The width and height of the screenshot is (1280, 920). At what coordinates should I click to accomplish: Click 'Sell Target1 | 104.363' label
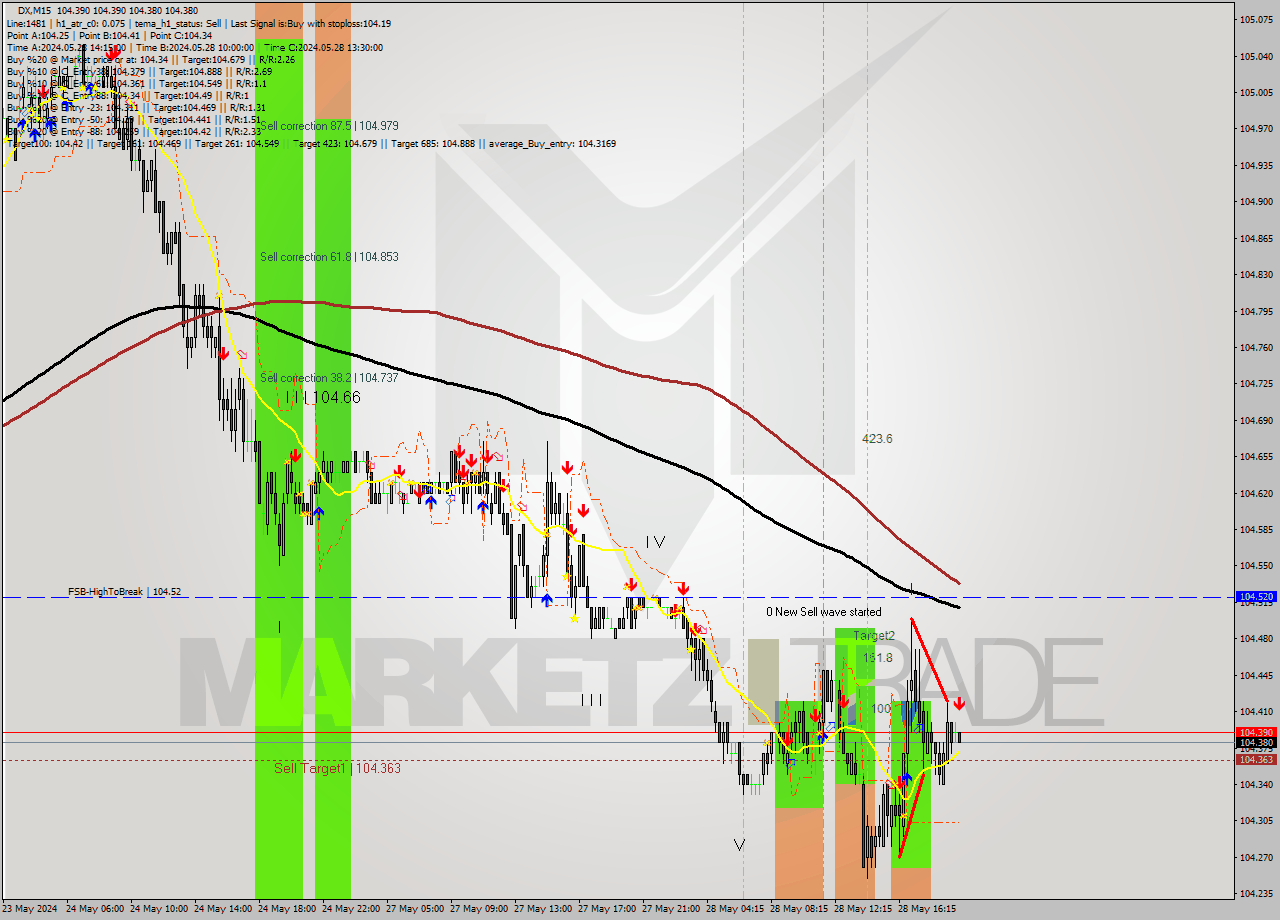338,768
